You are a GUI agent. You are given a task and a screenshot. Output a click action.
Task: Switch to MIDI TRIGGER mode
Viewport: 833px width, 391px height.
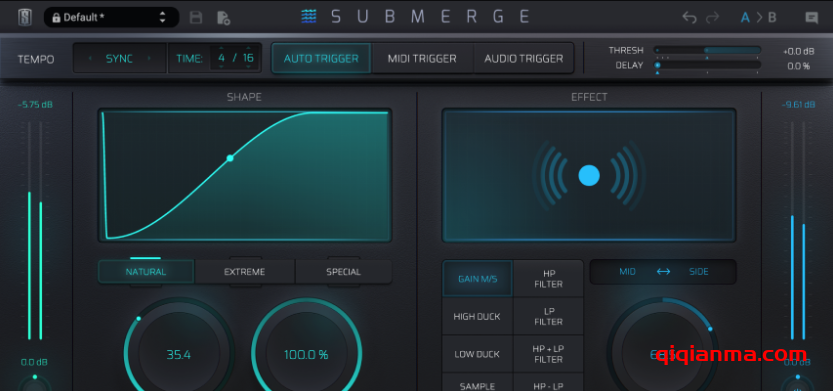coord(422,58)
